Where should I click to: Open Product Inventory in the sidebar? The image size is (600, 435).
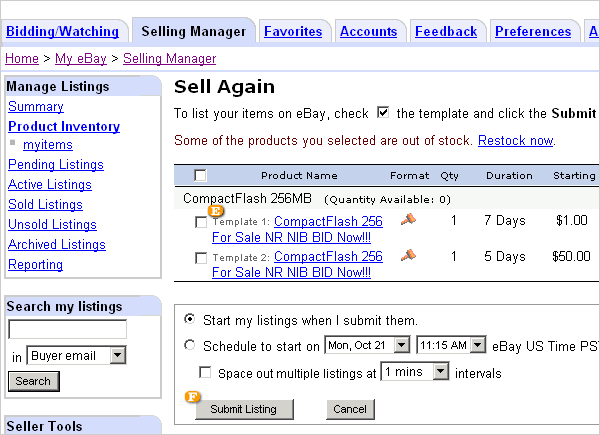tap(64, 126)
